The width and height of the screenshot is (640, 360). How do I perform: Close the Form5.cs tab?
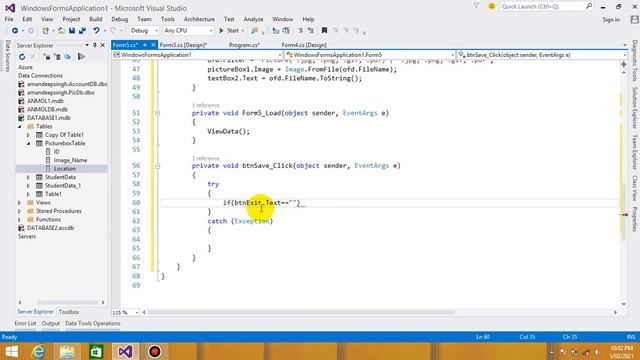pyautogui.click(x=153, y=45)
